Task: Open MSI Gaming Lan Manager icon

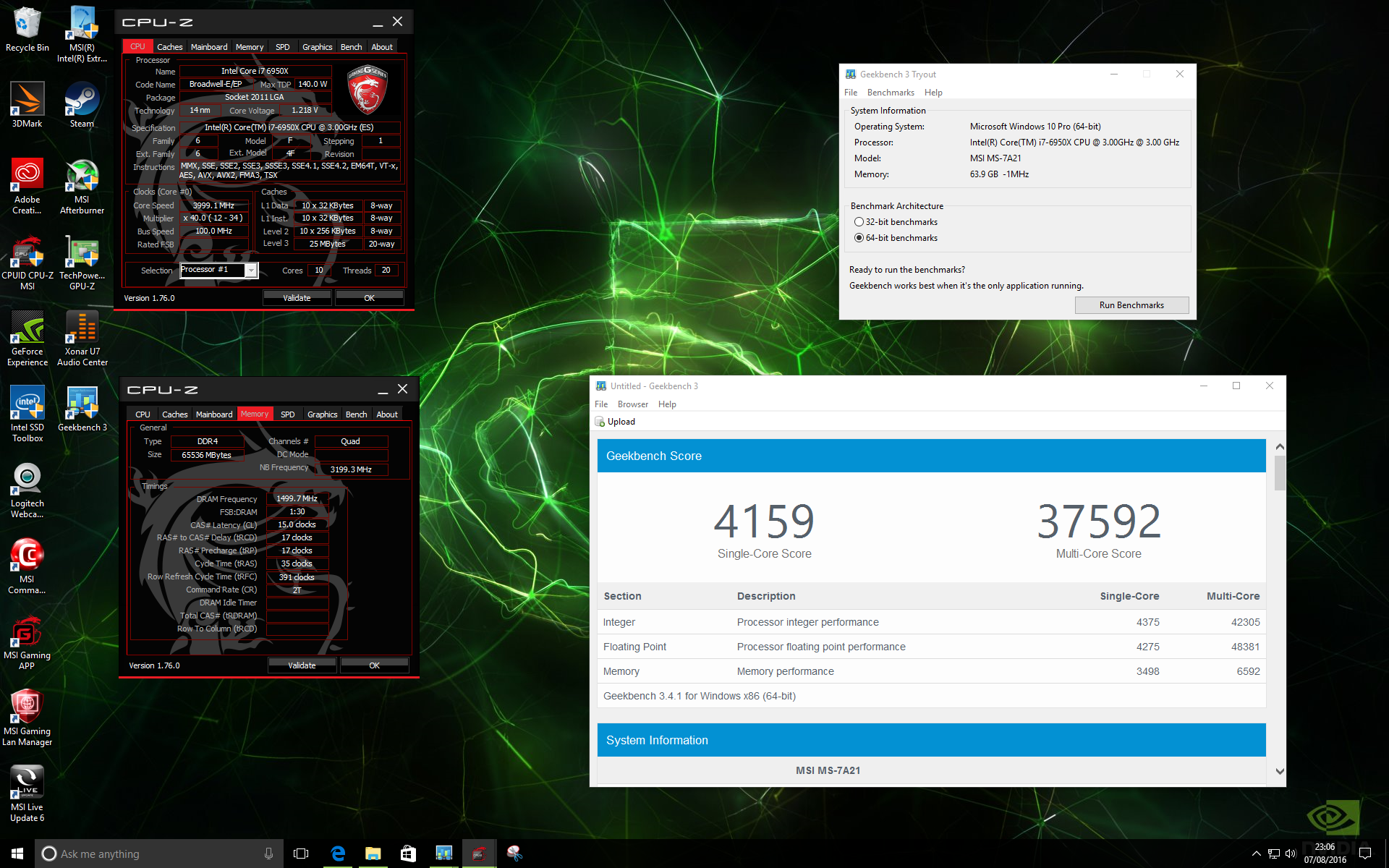Action: tap(27, 718)
